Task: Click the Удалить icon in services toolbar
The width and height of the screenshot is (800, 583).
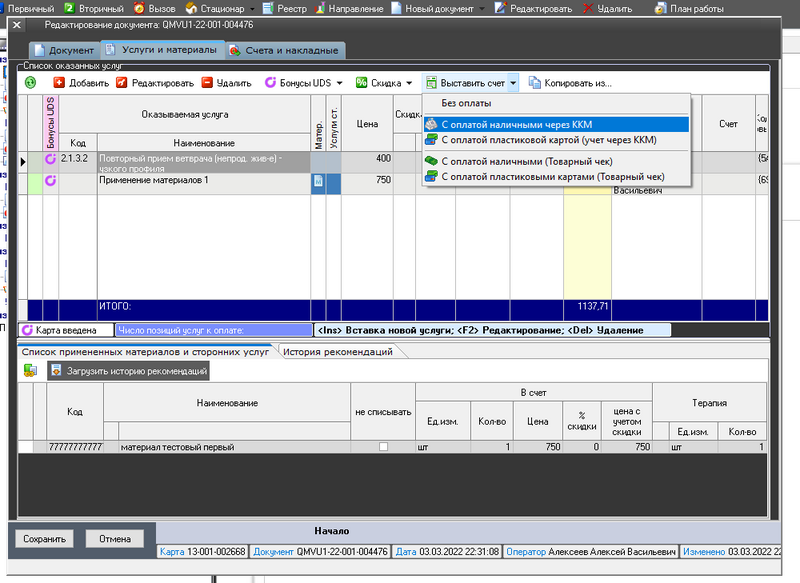Action: [207, 83]
